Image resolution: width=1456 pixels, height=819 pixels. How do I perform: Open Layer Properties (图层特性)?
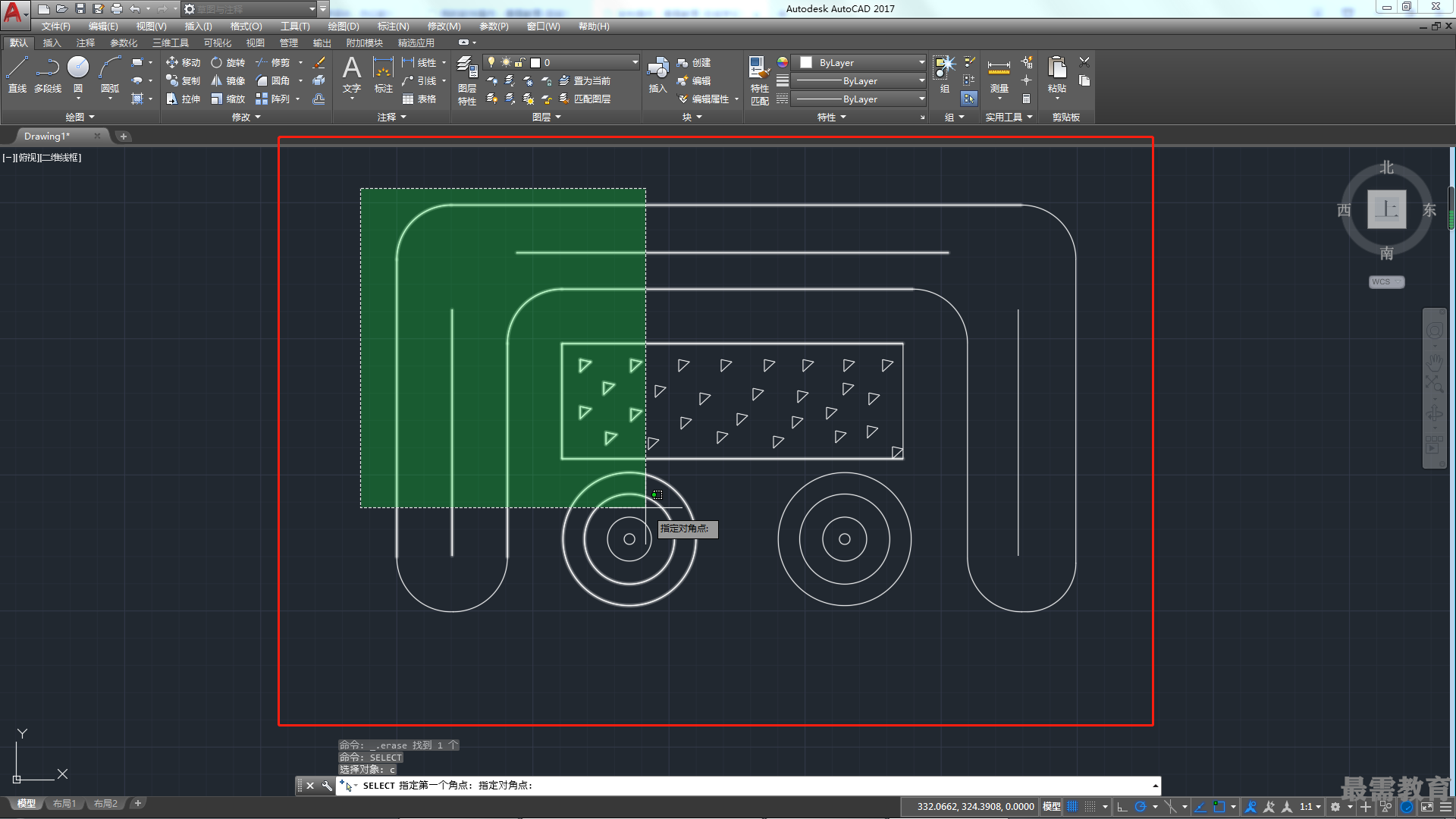click(467, 81)
